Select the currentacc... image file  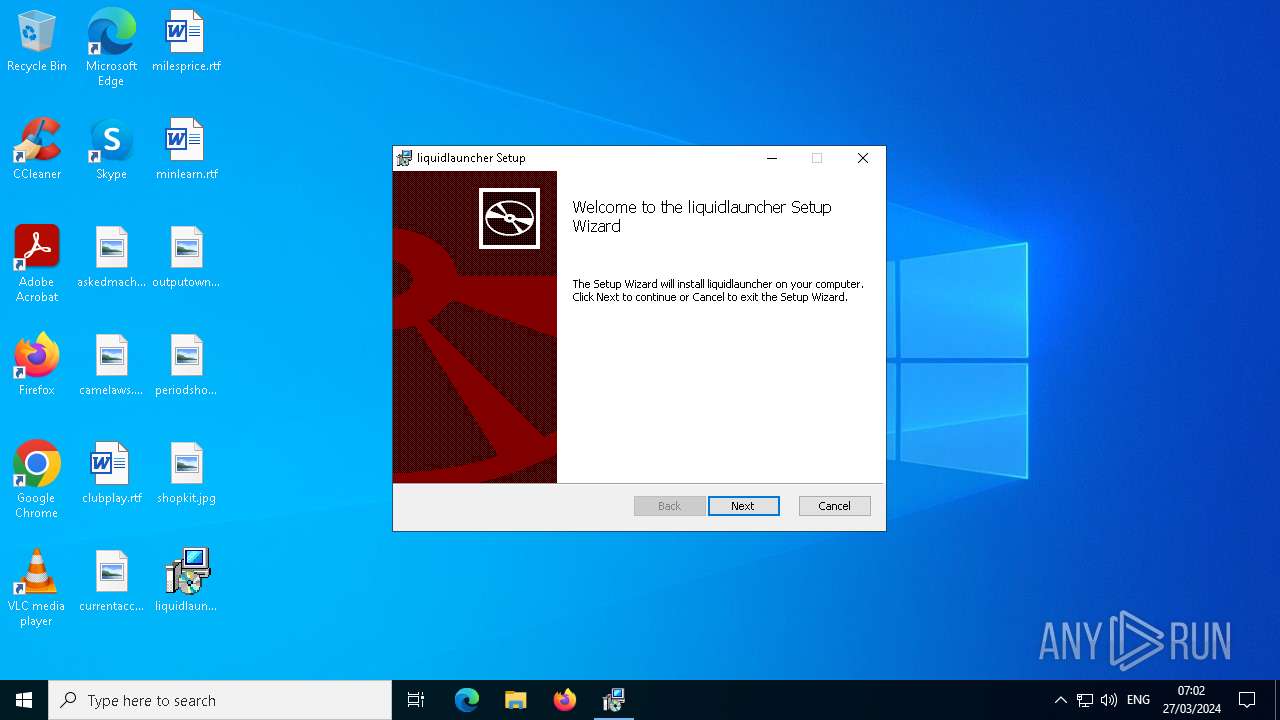tap(111, 582)
